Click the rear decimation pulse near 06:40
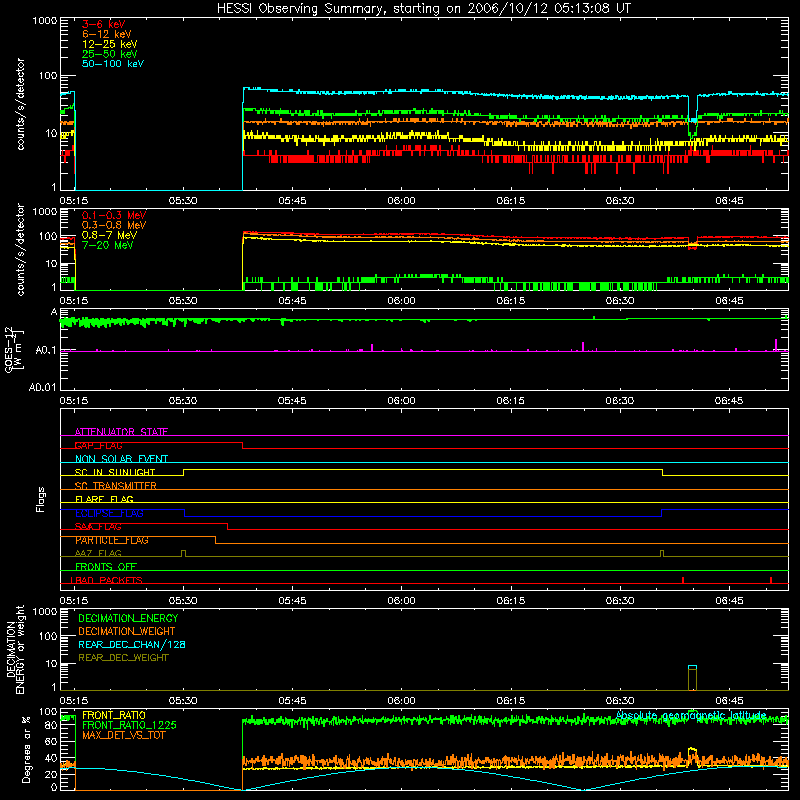 point(692,678)
